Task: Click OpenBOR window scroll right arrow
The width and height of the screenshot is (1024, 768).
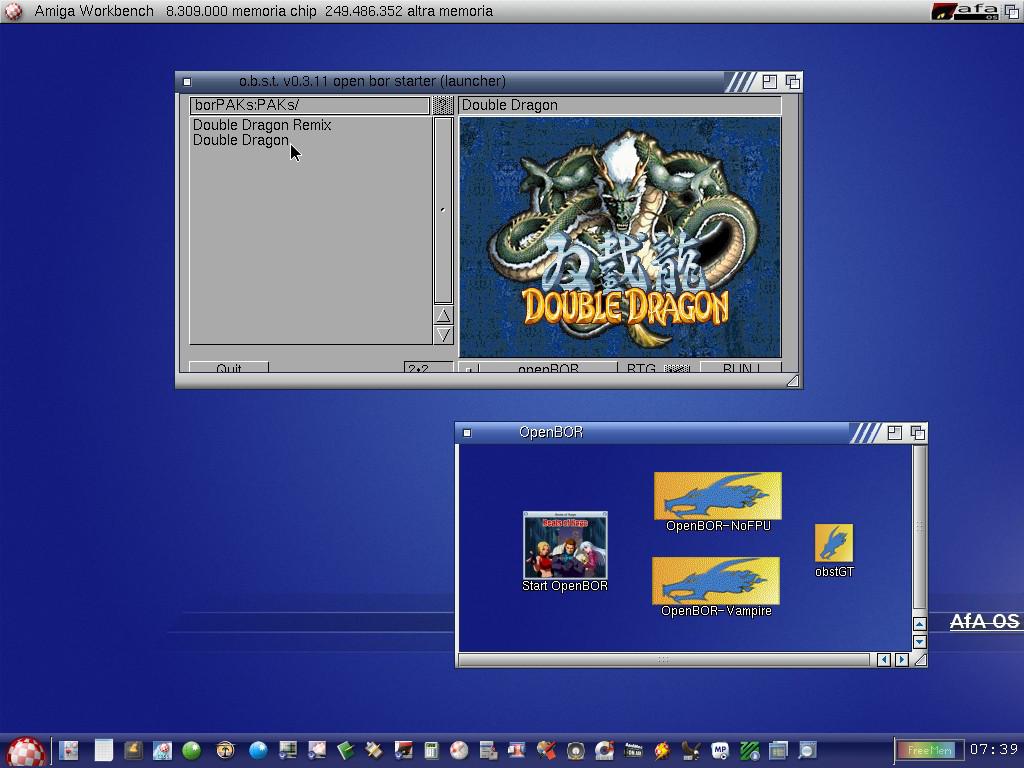Action: coord(902,660)
